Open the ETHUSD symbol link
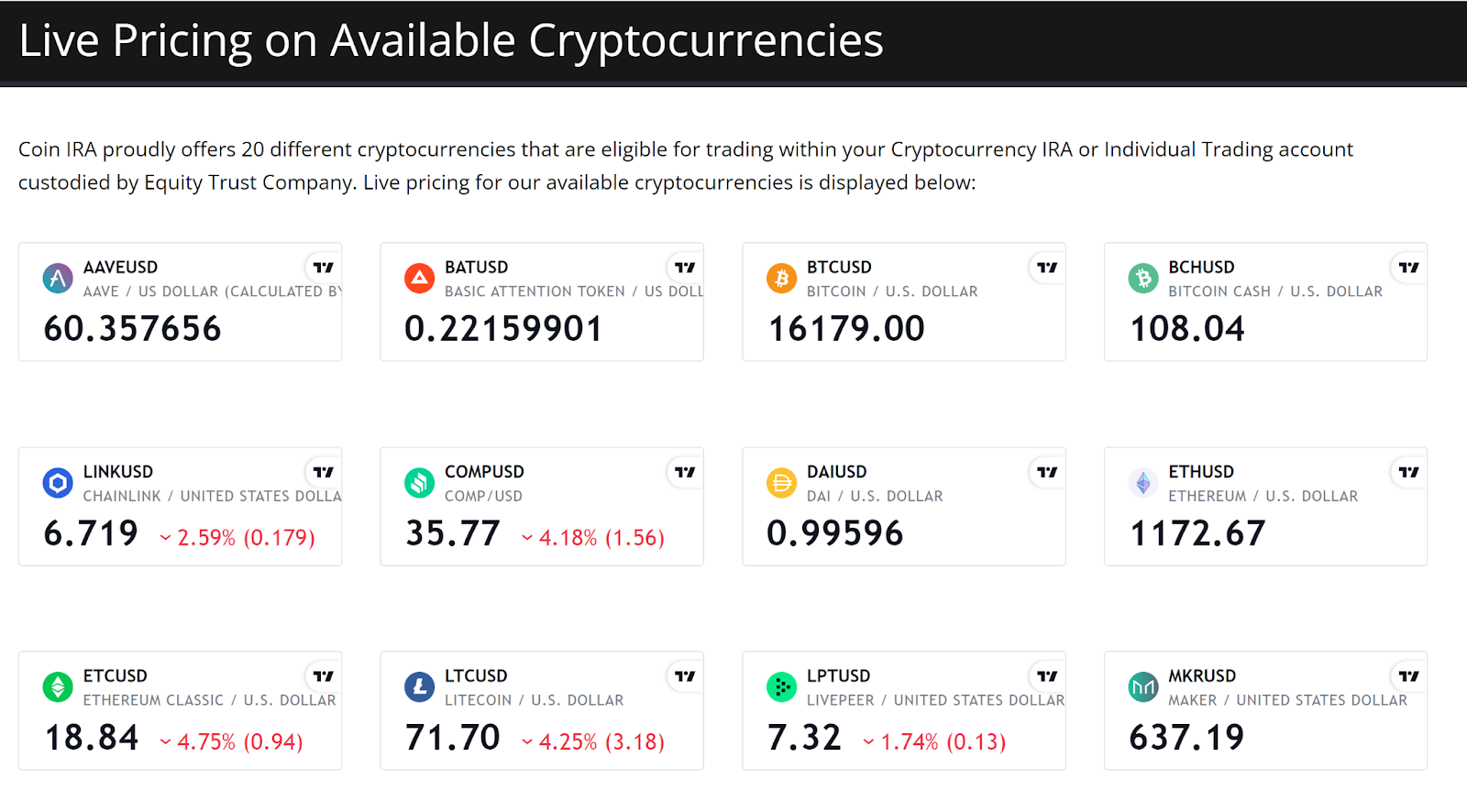 coord(1201,472)
